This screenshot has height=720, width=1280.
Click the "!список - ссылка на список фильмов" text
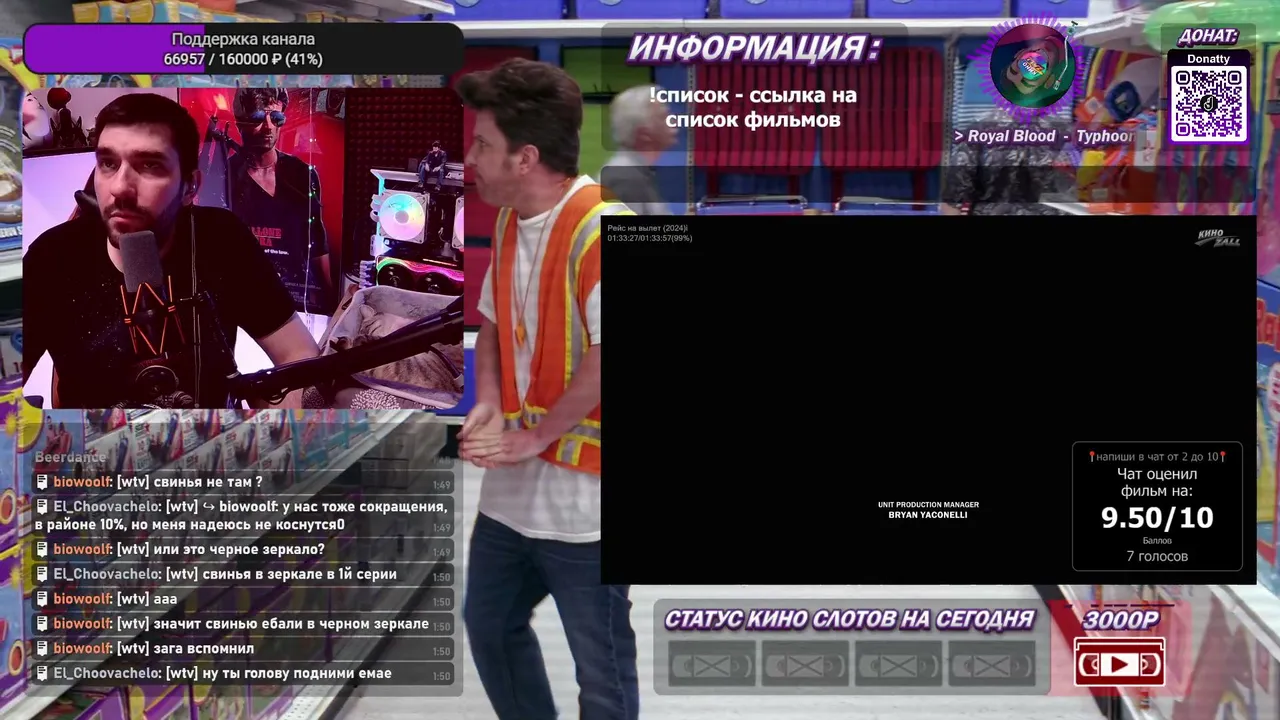(752, 108)
